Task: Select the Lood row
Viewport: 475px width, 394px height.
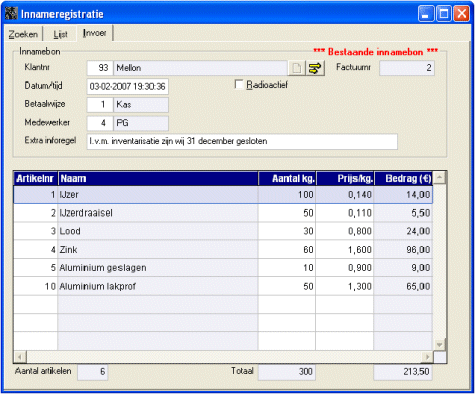Action: coord(223,231)
